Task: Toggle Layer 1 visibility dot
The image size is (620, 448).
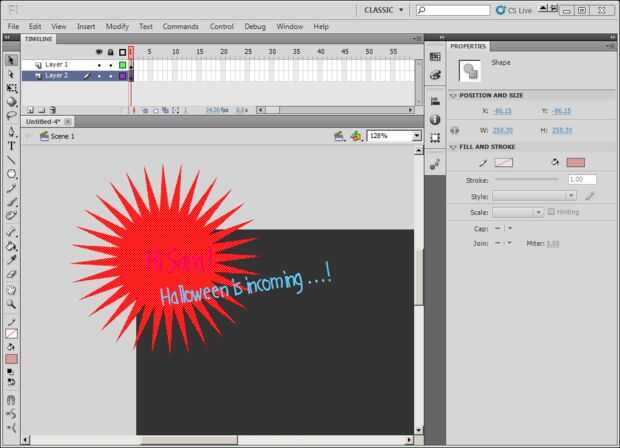Action: 98,64
